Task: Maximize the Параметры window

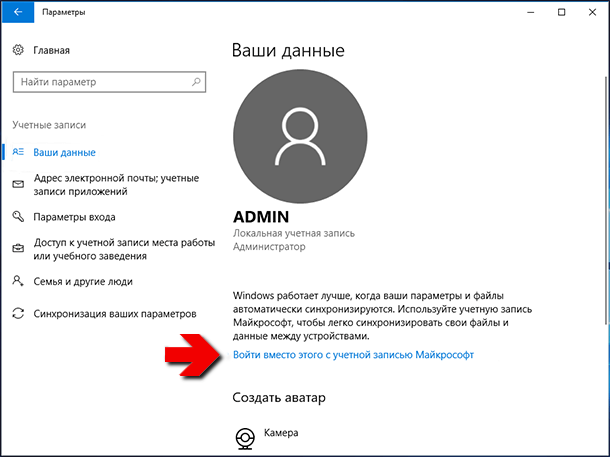Action: 561,12
